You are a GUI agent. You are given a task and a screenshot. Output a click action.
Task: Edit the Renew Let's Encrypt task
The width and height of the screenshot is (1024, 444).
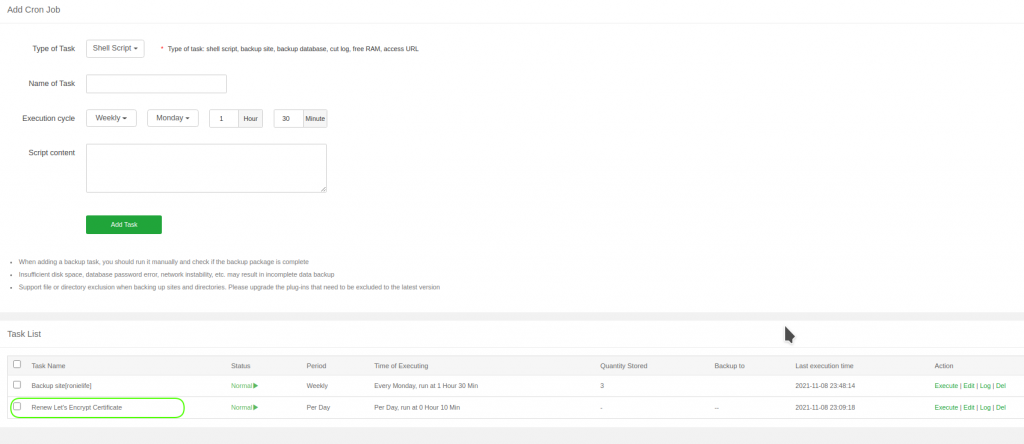[x=969, y=407]
